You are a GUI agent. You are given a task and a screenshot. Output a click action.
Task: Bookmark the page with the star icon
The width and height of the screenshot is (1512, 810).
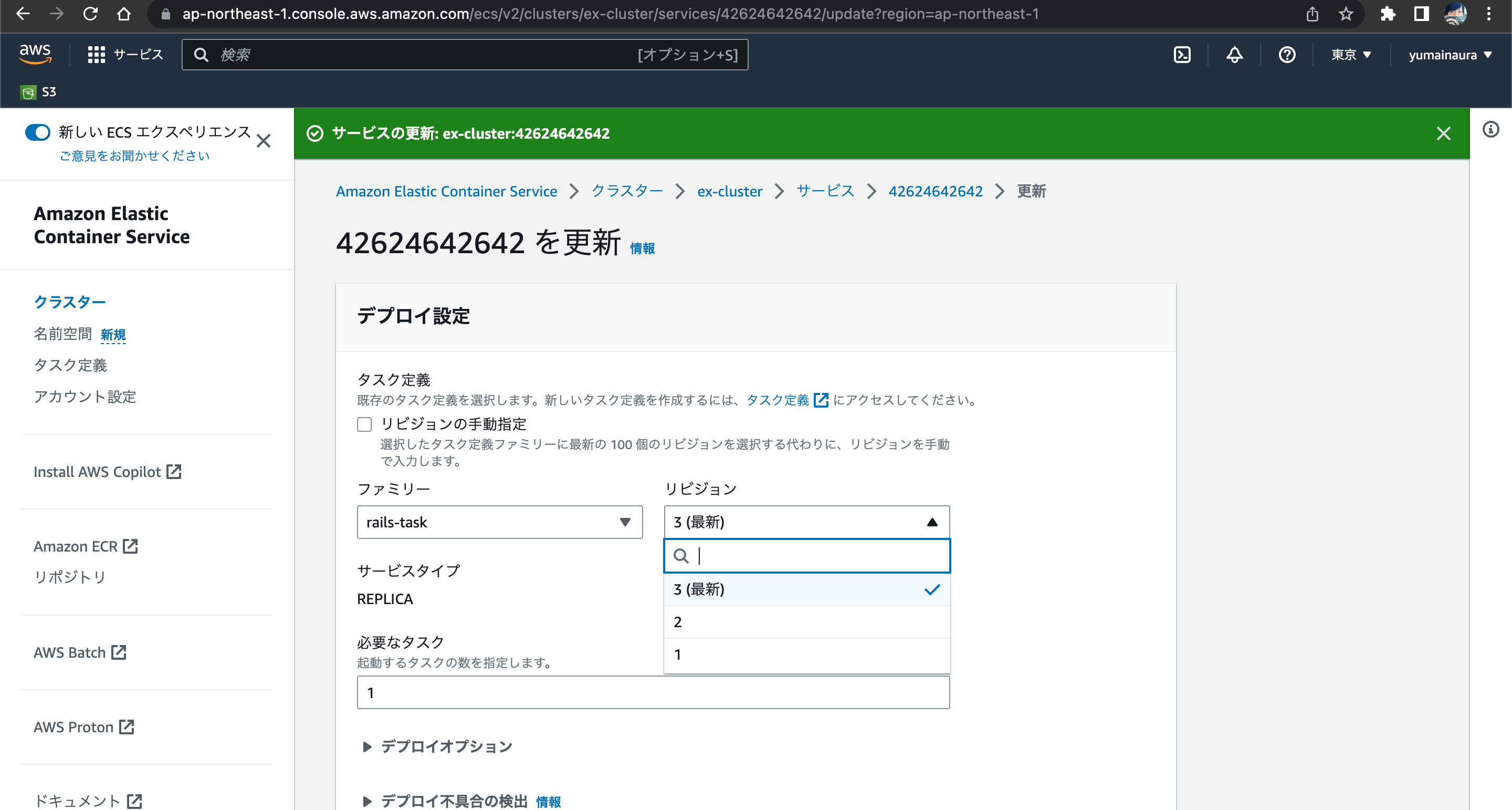[x=1345, y=14]
